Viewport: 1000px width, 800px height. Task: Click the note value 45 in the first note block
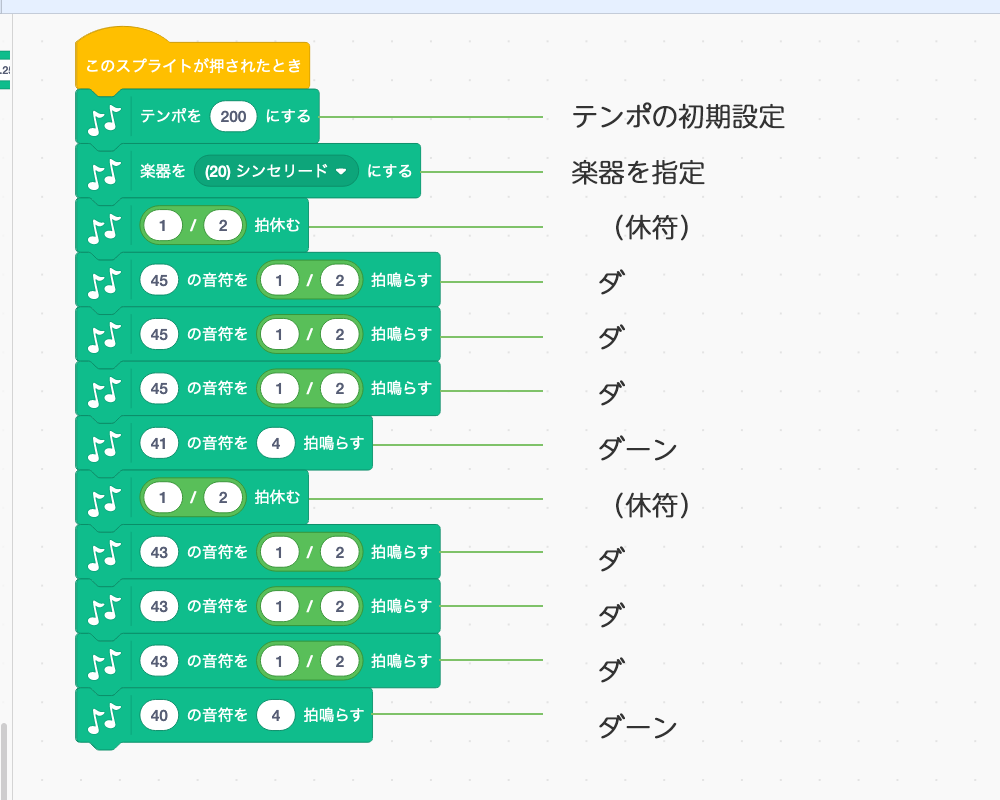tap(159, 280)
